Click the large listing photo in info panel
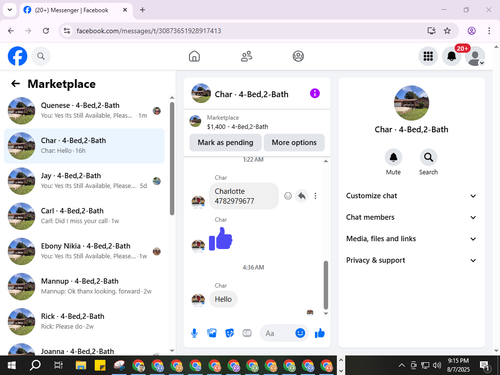Screen dimensions: 500x375 tap(411, 103)
